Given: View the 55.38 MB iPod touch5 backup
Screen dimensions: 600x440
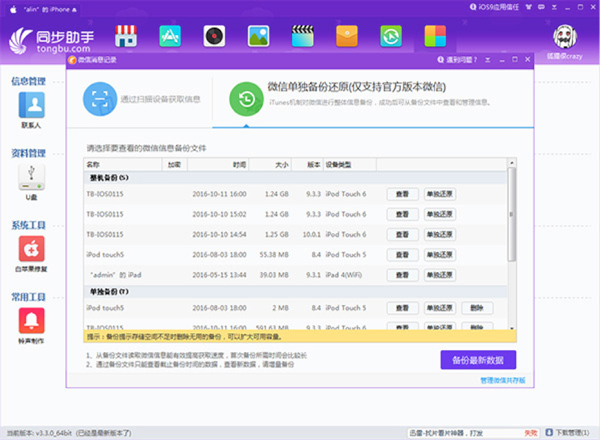Looking at the screenshot, I should tap(402, 255).
